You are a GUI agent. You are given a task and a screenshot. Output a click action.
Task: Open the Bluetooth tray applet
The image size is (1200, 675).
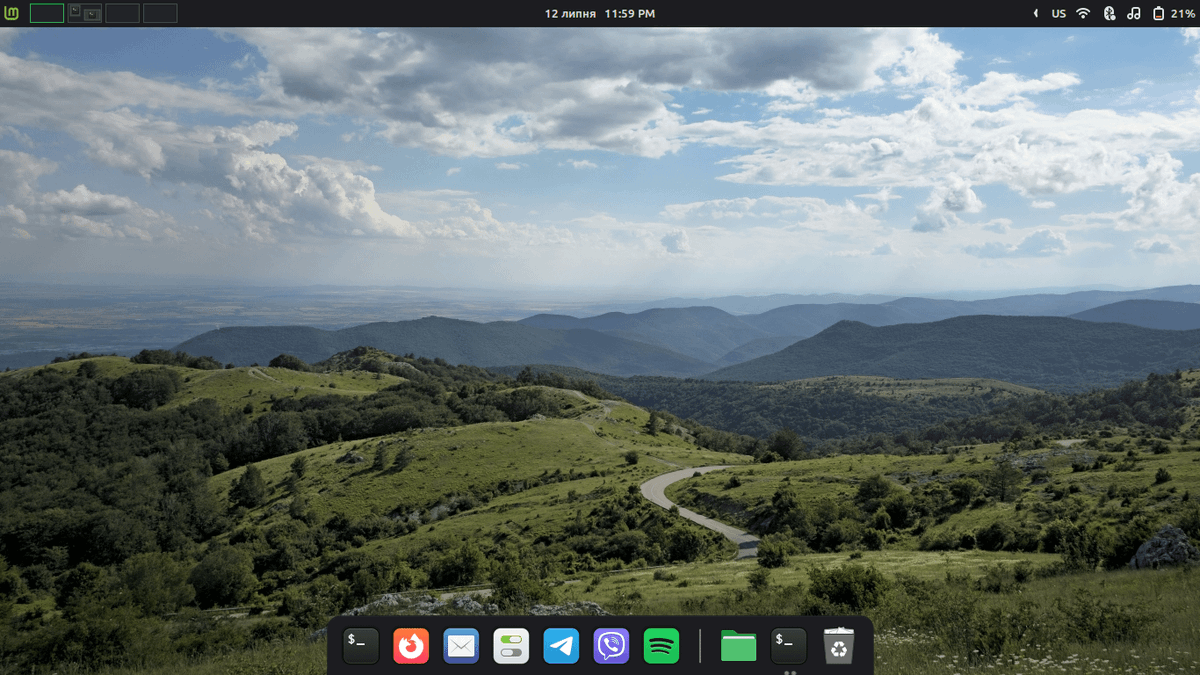tap(1109, 14)
